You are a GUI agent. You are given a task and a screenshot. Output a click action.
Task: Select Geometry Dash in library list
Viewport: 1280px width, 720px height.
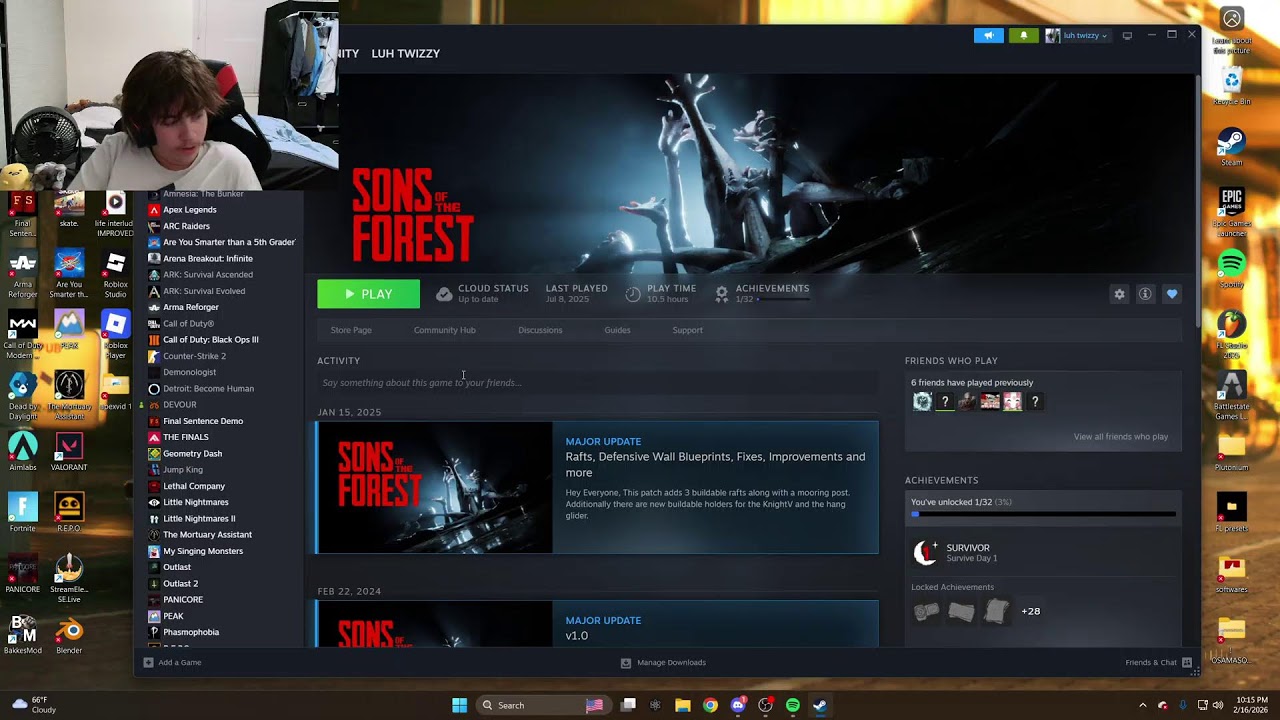click(x=192, y=453)
